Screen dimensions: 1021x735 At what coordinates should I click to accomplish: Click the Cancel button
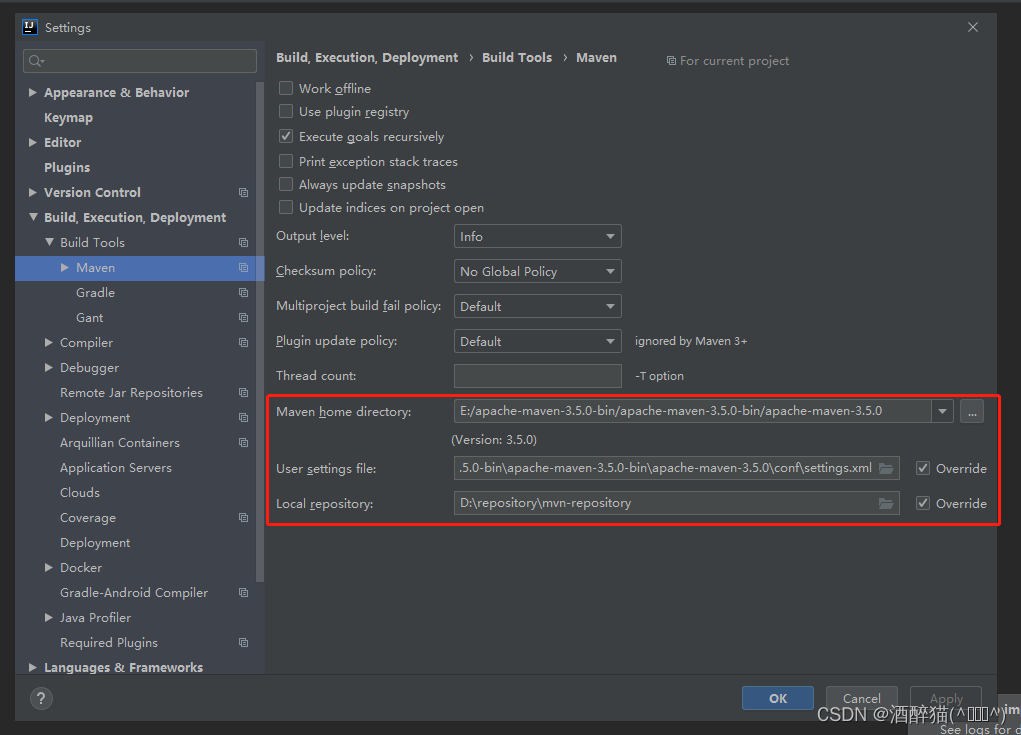[861, 698]
